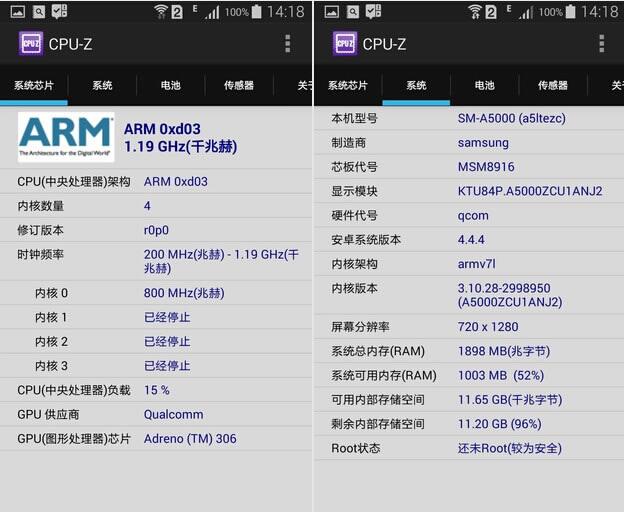Select the 内核 0 frequency row
This screenshot has width=624, height=512.
[x=156, y=293]
